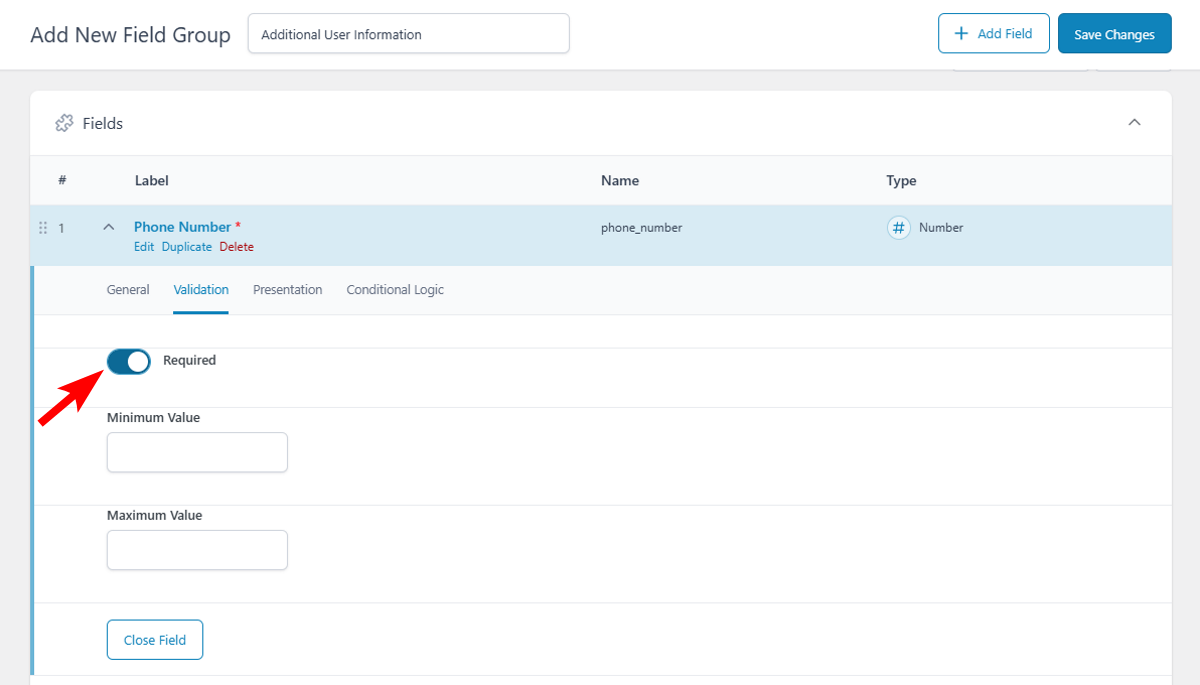Switch to the General tab
The width and height of the screenshot is (1200, 685).
(x=128, y=290)
